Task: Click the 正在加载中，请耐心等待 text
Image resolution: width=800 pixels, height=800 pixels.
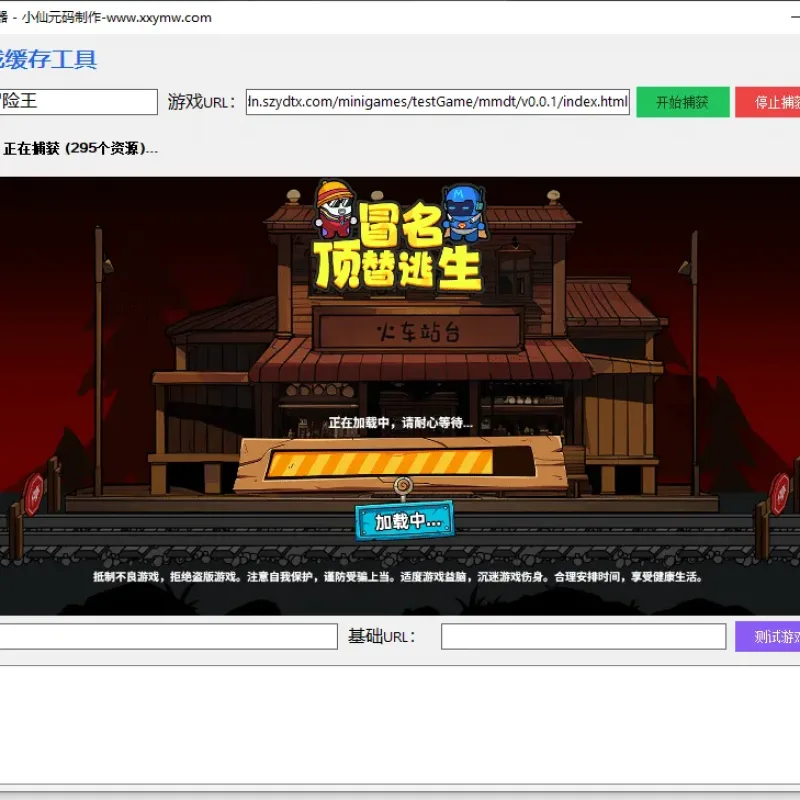Action: click(x=400, y=422)
